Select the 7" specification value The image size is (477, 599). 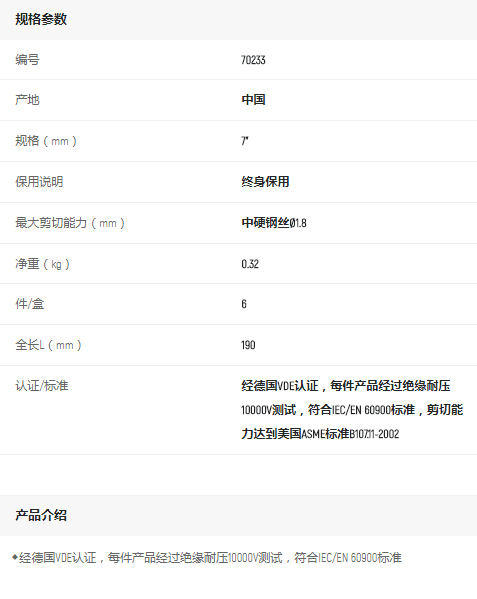coord(245,141)
